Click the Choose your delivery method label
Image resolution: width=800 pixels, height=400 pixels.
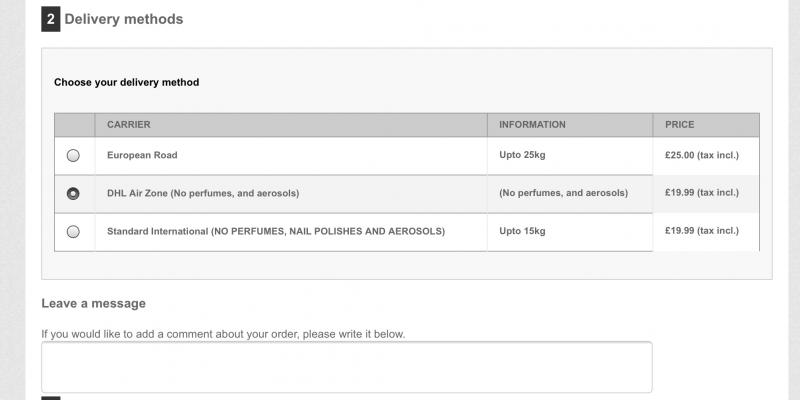tap(126, 82)
